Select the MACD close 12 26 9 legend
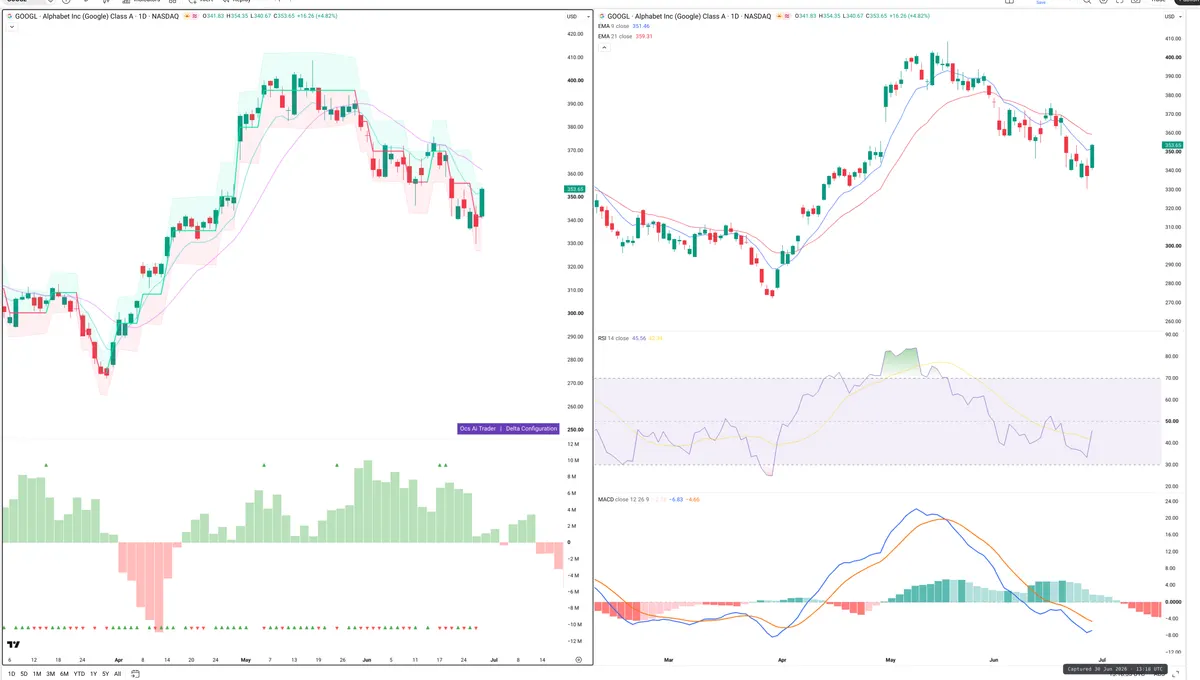 coord(624,498)
